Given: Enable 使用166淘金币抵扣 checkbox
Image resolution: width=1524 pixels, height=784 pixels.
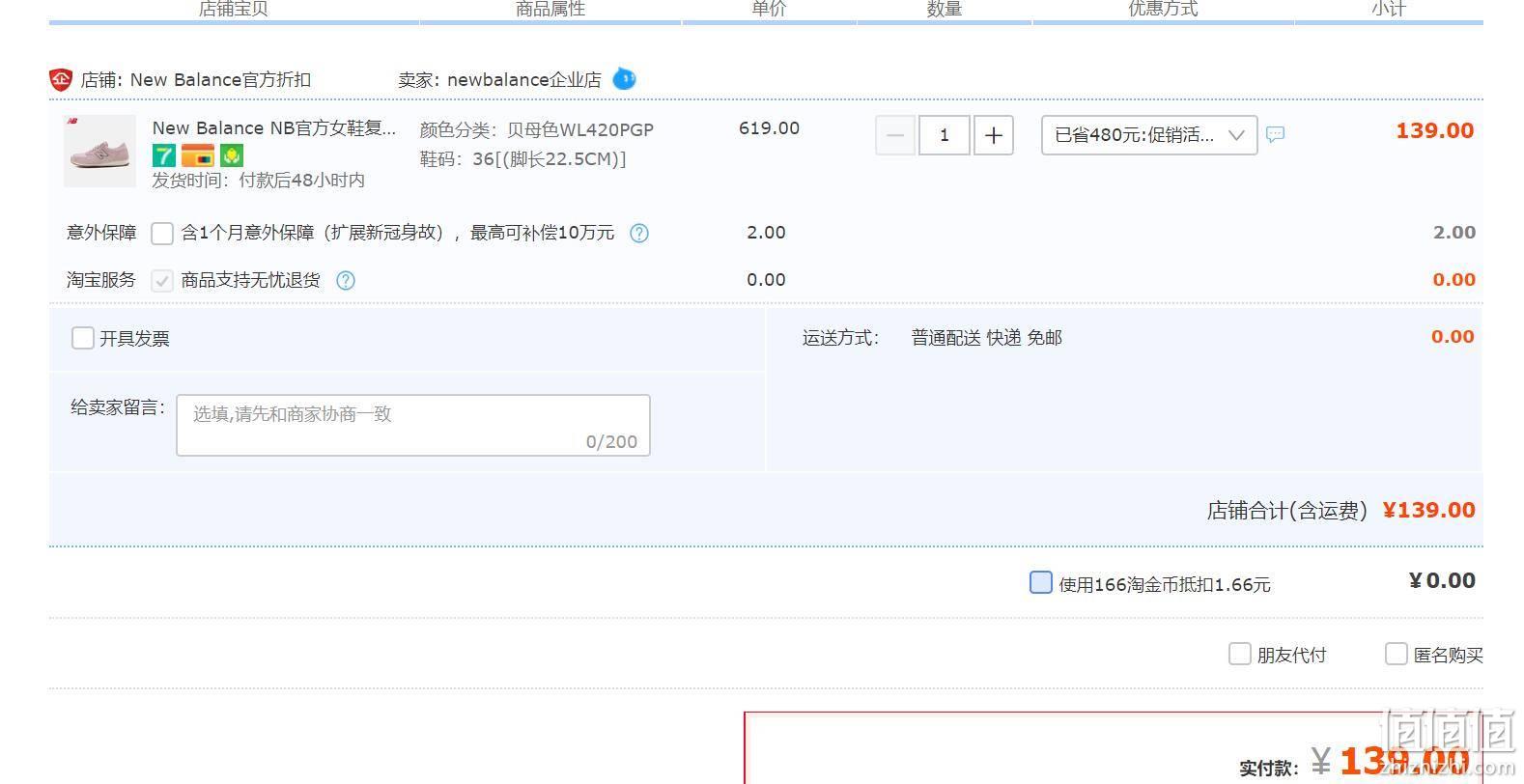Looking at the screenshot, I should click(x=1041, y=582).
